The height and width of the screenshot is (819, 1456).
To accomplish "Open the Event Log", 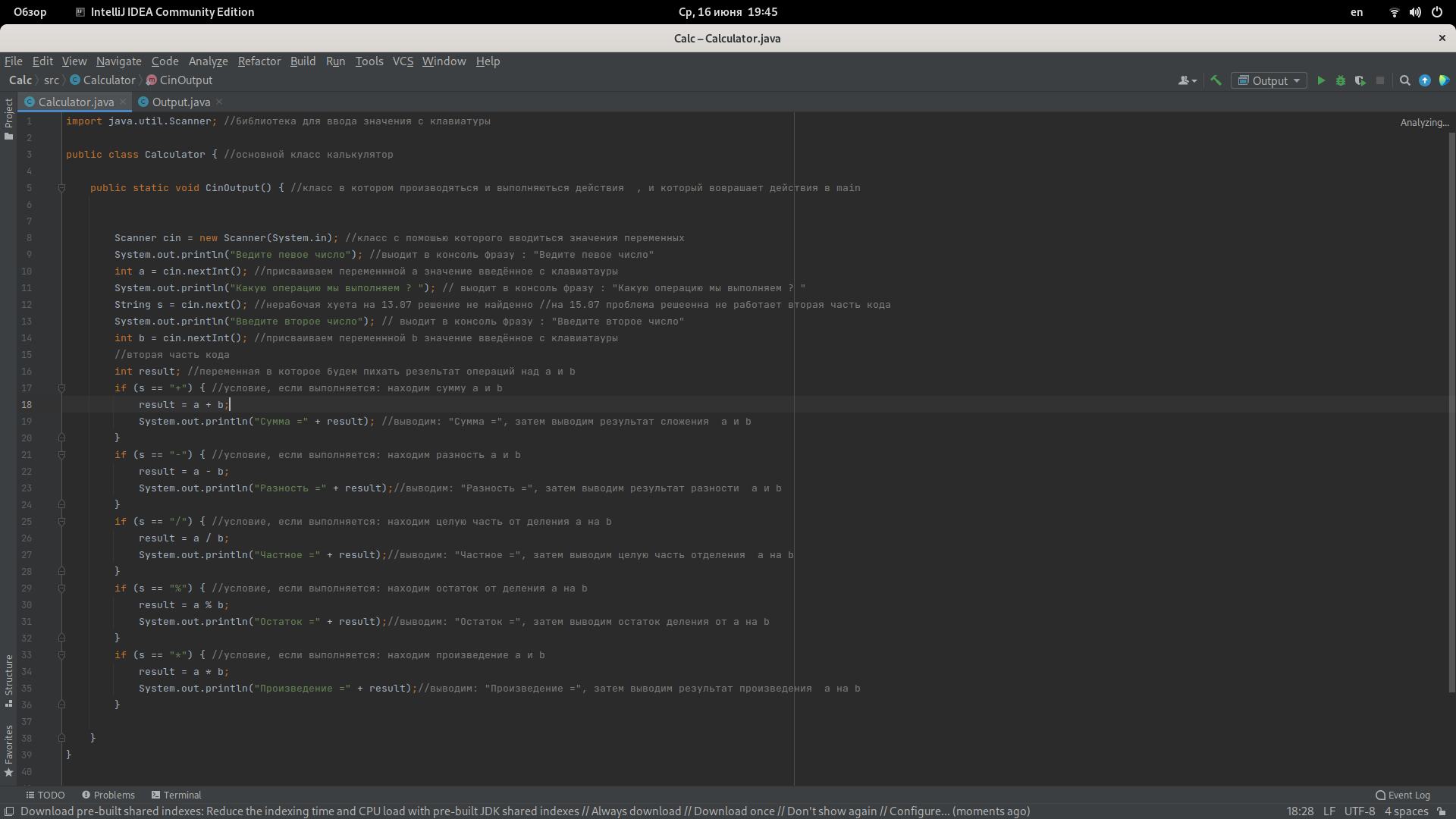I will pyautogui.click(x=1403, y=795).
